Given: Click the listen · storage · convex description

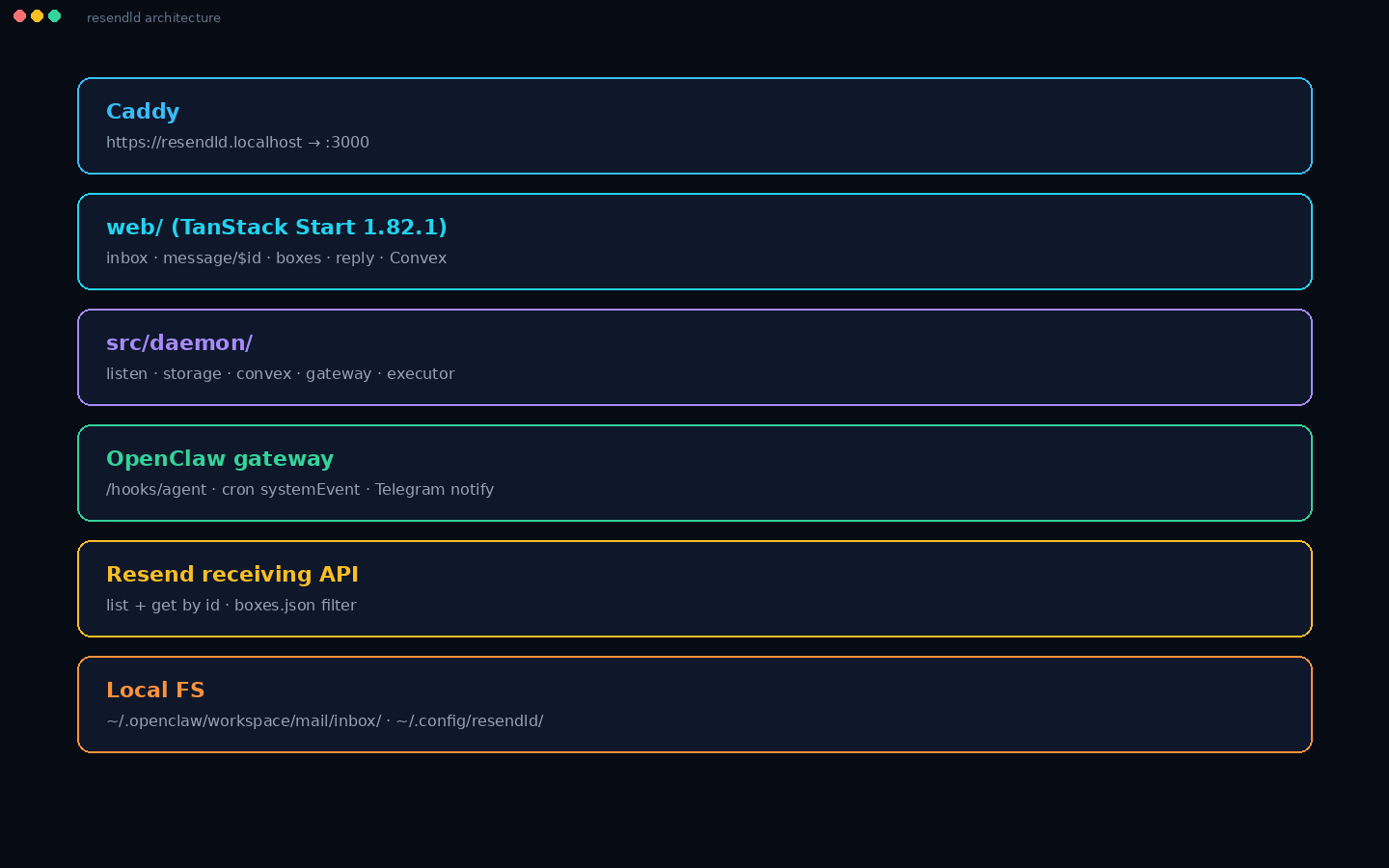Looking at the screenshot, I should point(280,374).
